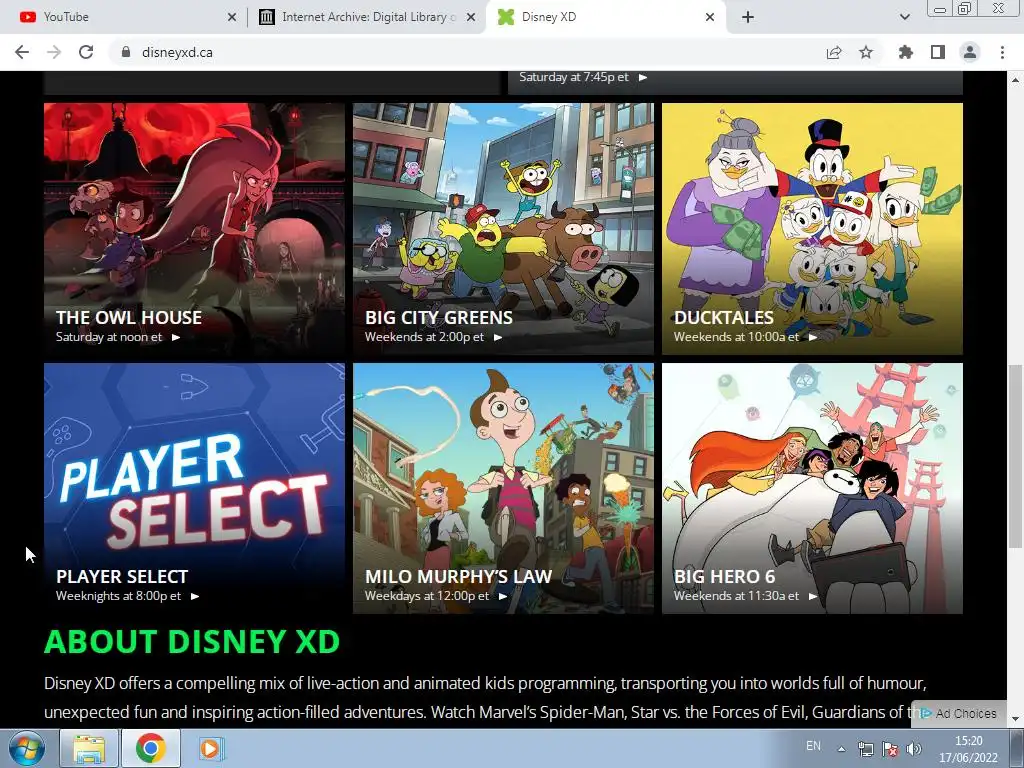Image resolution: width=1024 pixels, height=768 pixels.
Task: Open the extensions puzzle icon
Action: pos(905,52)
